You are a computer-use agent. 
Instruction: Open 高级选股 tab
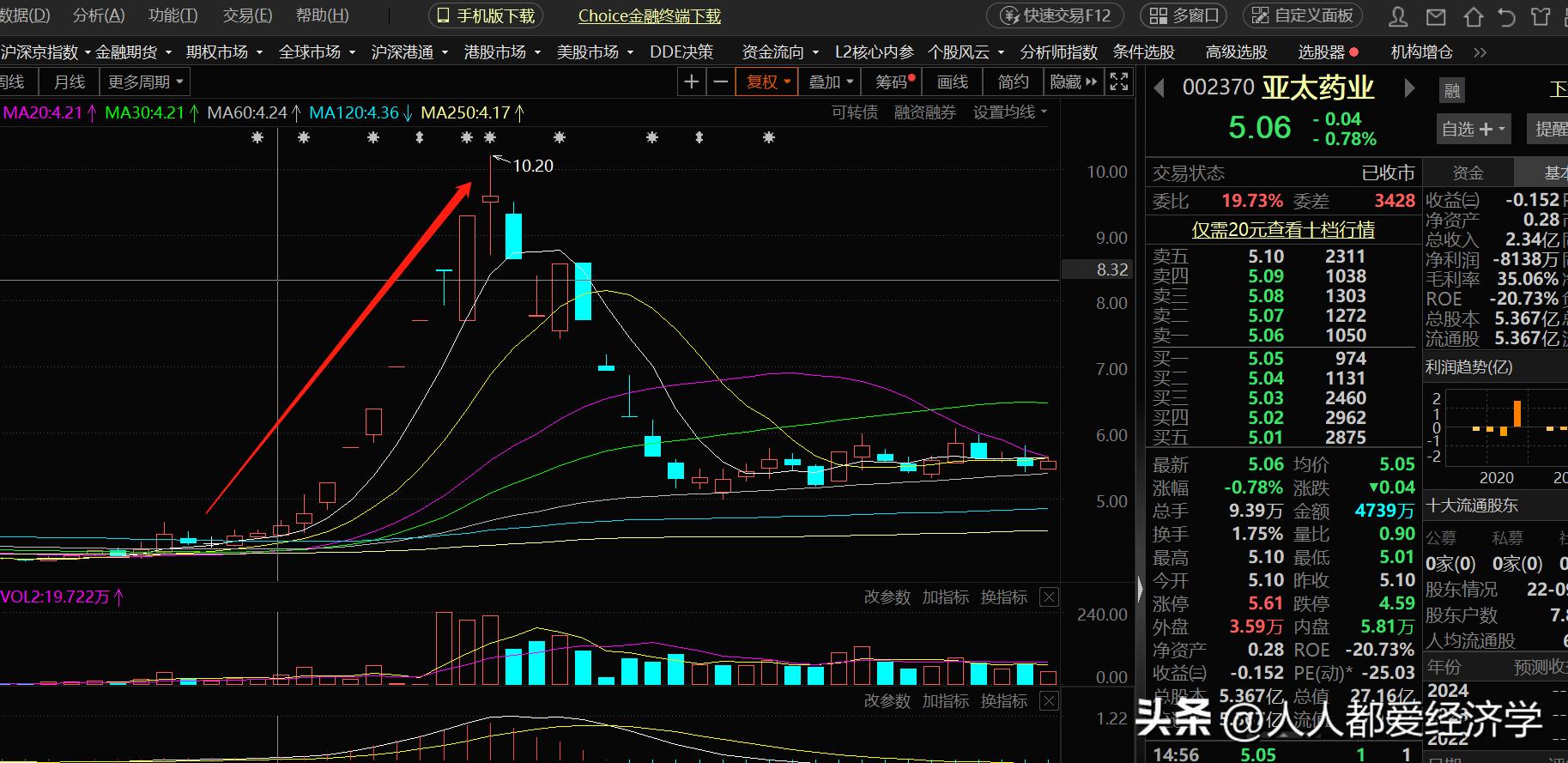[1236, 52]
